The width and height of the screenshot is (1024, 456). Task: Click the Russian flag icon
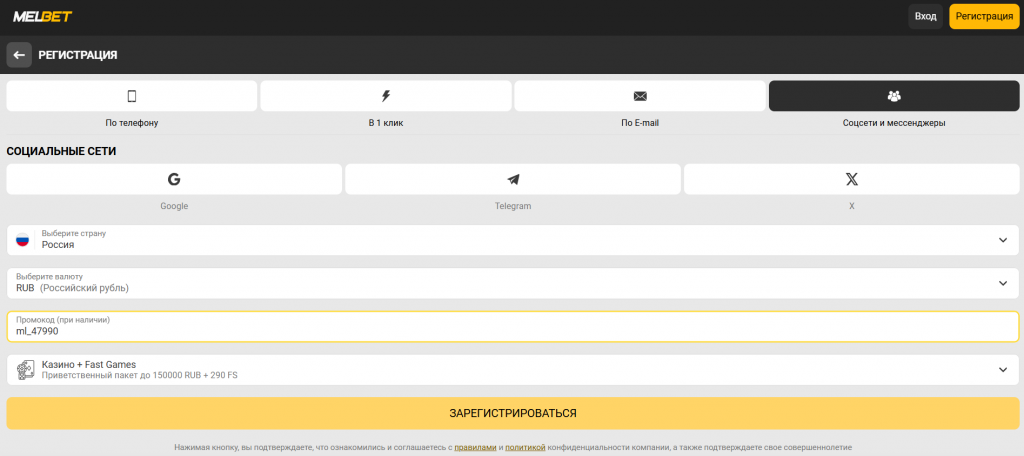click(x=23, y=240)
